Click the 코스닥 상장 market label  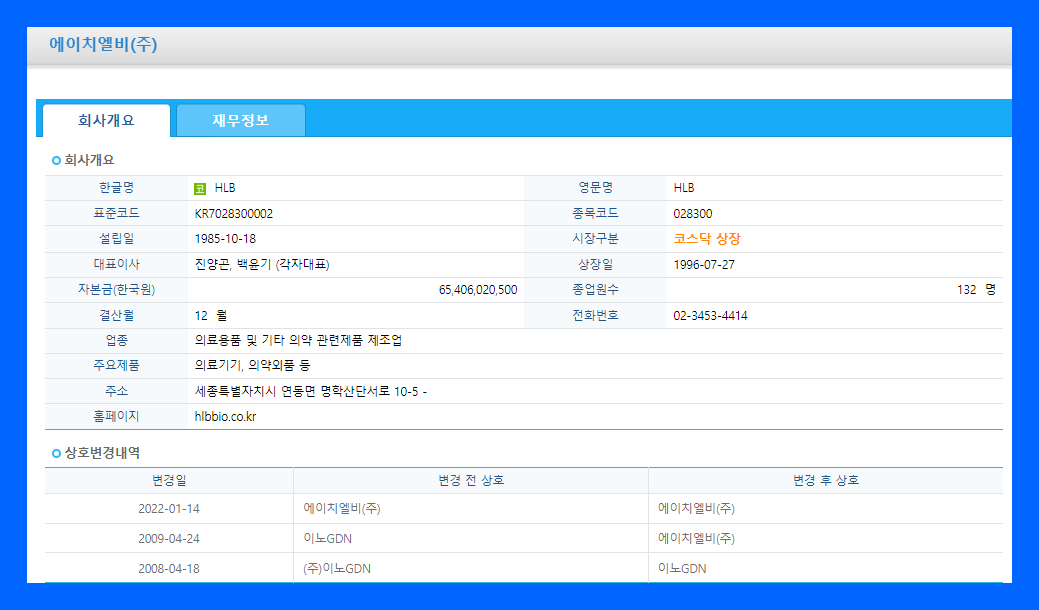click(707, 239)
